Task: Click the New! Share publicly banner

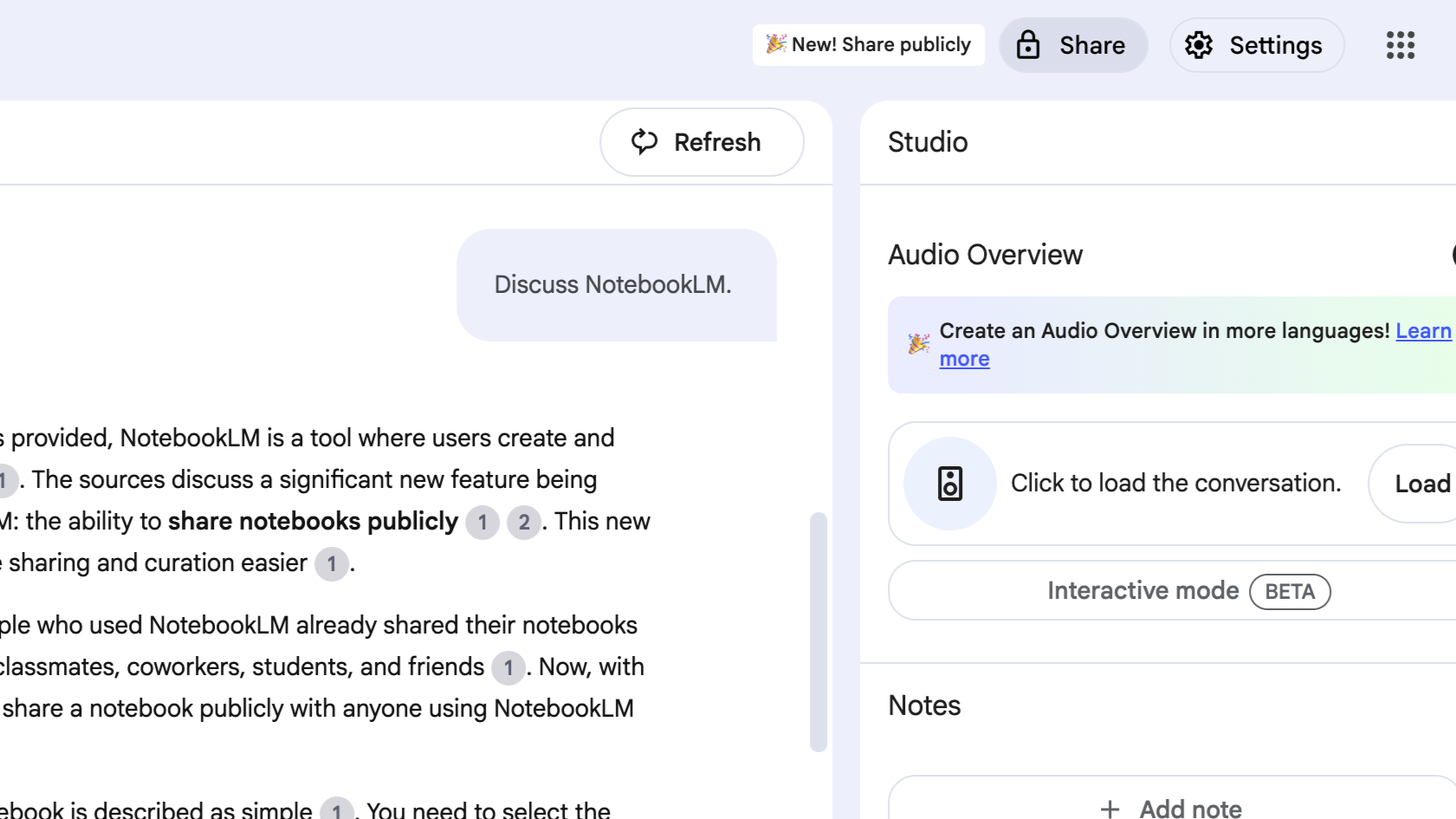Action: (x=868, y=45)
